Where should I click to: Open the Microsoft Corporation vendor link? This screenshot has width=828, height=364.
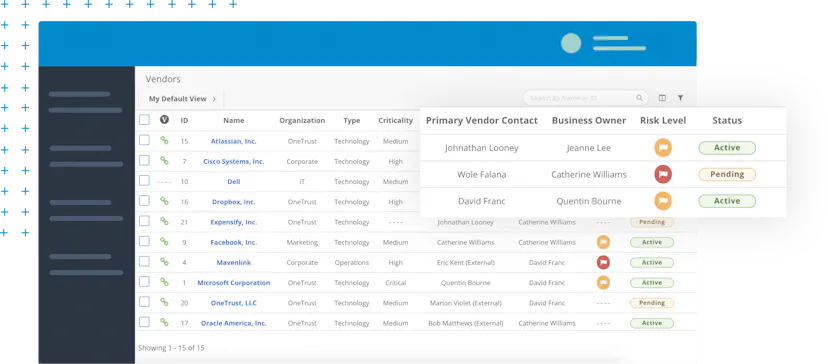233,283
